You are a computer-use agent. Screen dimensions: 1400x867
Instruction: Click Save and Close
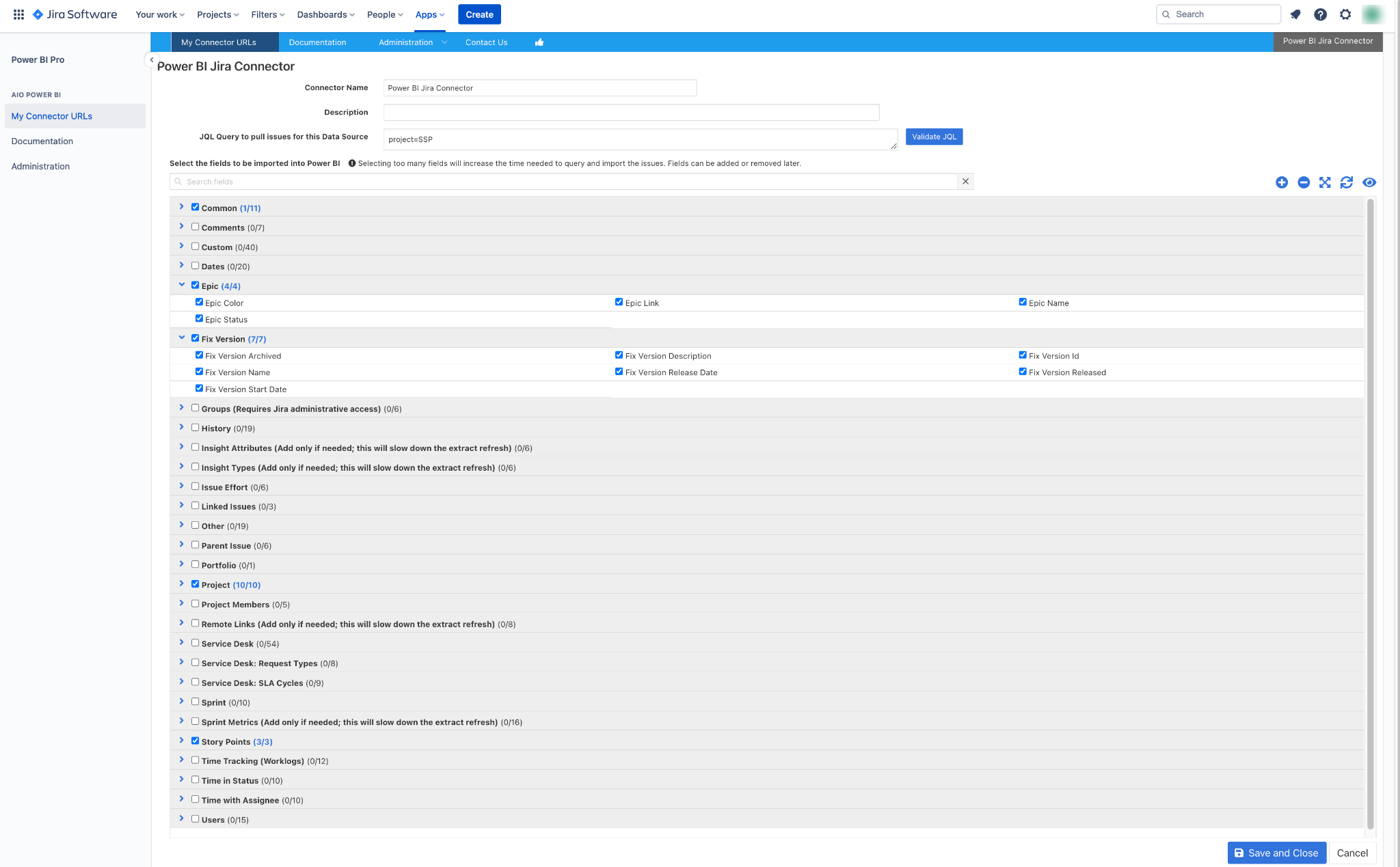pos(1276,853)
